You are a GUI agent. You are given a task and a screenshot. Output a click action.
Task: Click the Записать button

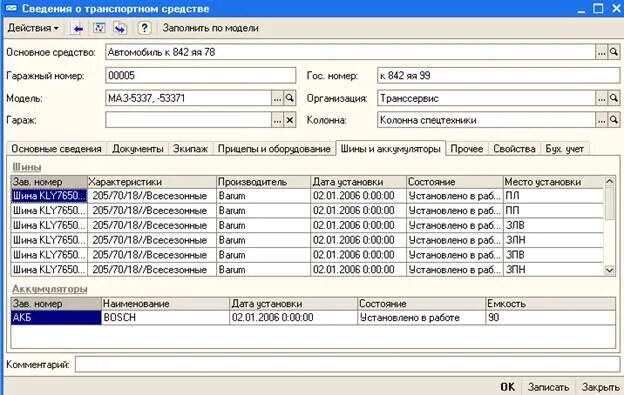[x=548, y=387]
